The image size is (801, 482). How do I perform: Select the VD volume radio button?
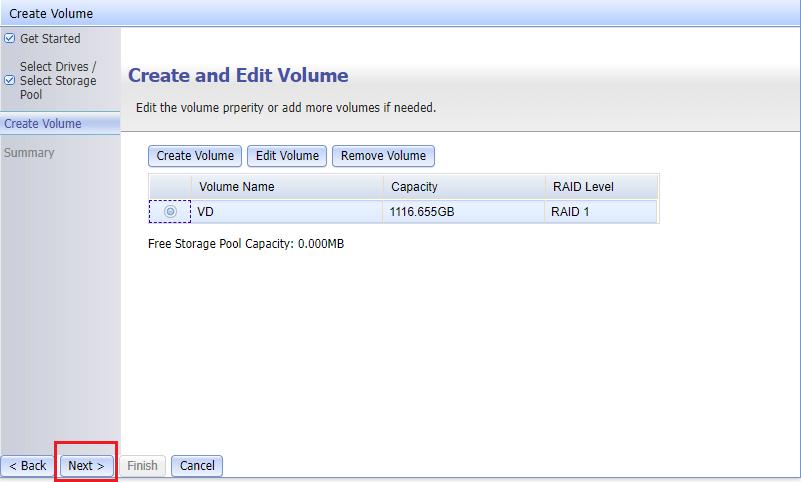click(x=170, y=211)
